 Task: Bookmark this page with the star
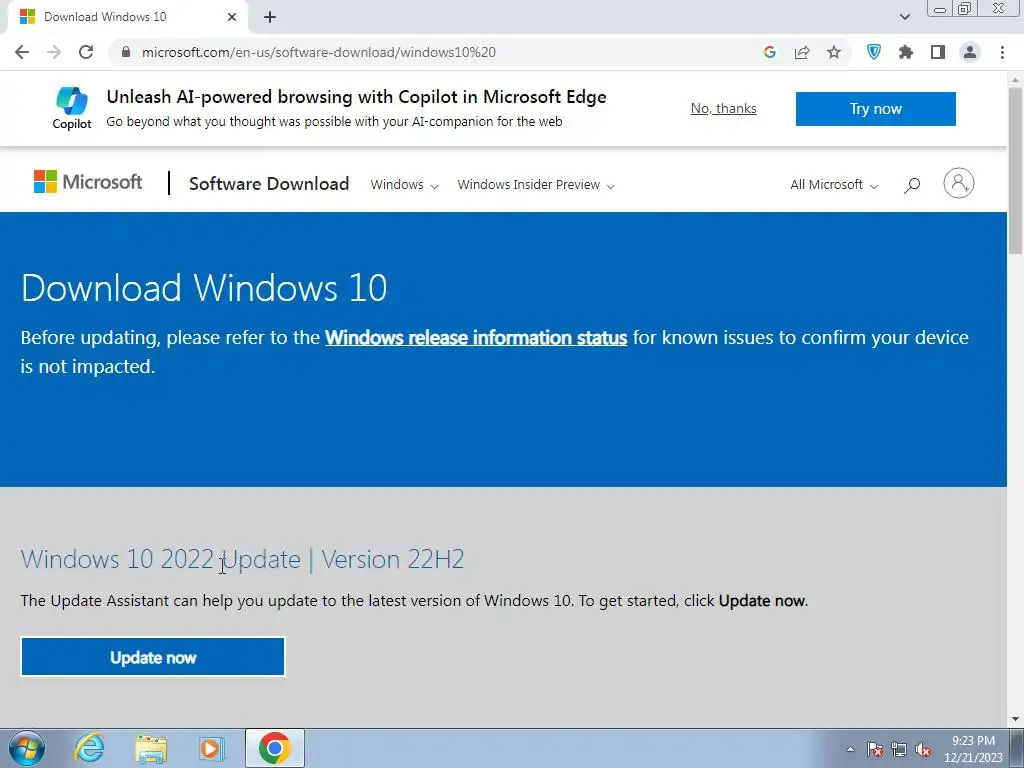(834, 52)
